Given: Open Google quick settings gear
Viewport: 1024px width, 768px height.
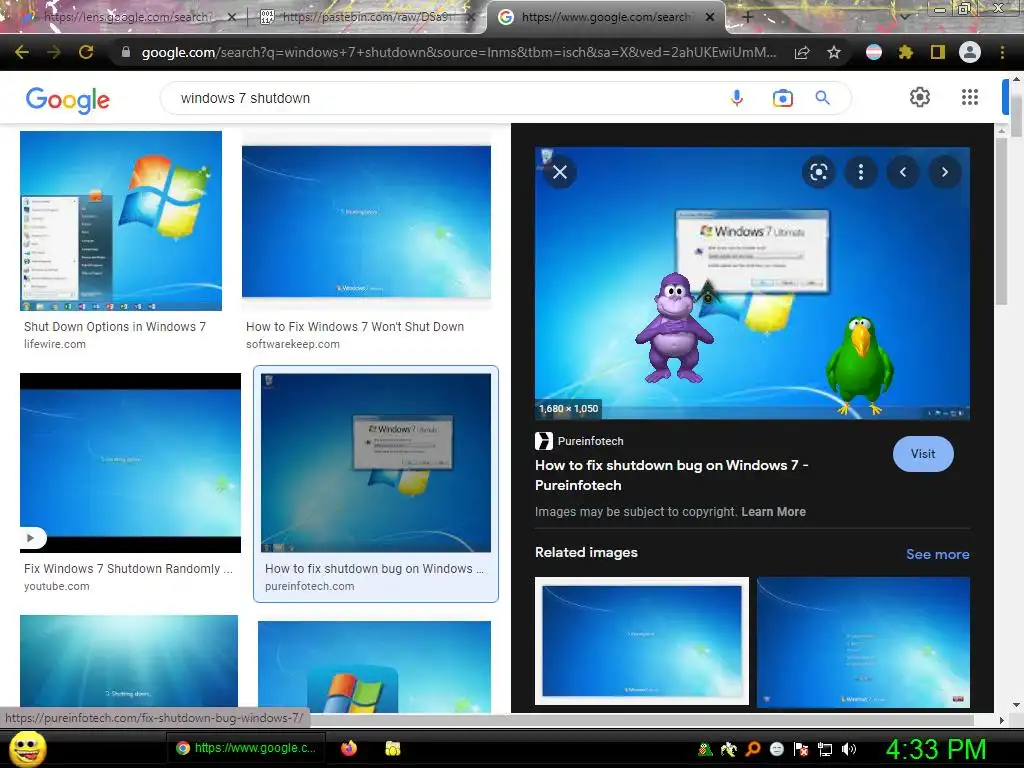Looking at the screenshot, I should tap(920, 97).
